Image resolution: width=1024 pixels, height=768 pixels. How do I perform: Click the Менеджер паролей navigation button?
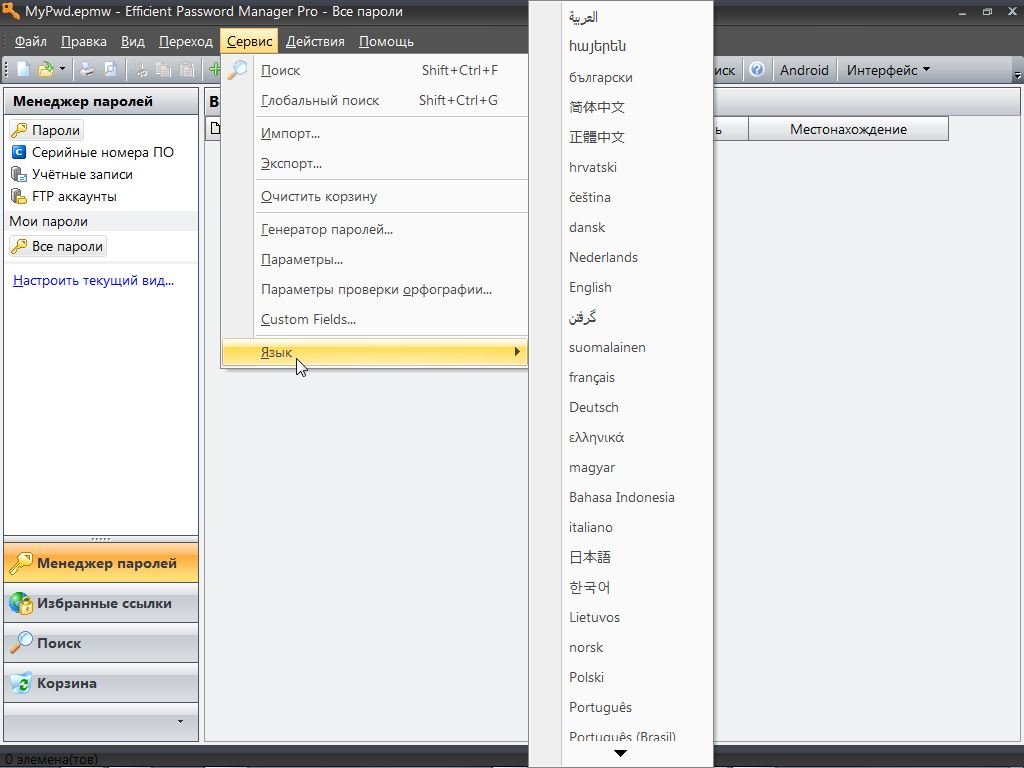click(x=101, y=563)
